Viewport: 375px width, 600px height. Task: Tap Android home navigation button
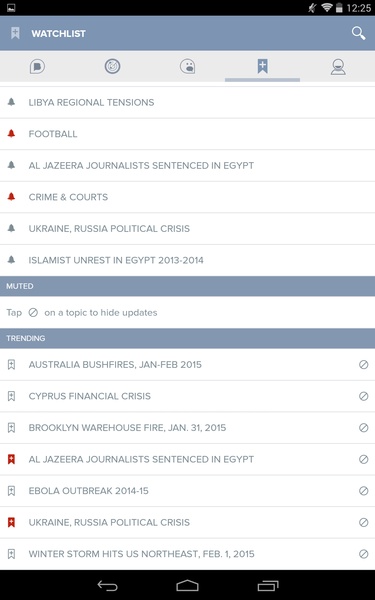[187, 585]
